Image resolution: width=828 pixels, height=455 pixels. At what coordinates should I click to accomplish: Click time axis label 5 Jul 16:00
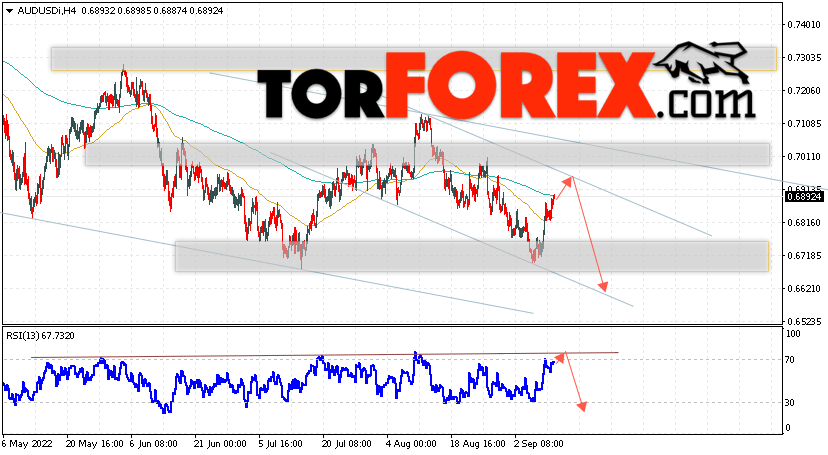point(280,444)
